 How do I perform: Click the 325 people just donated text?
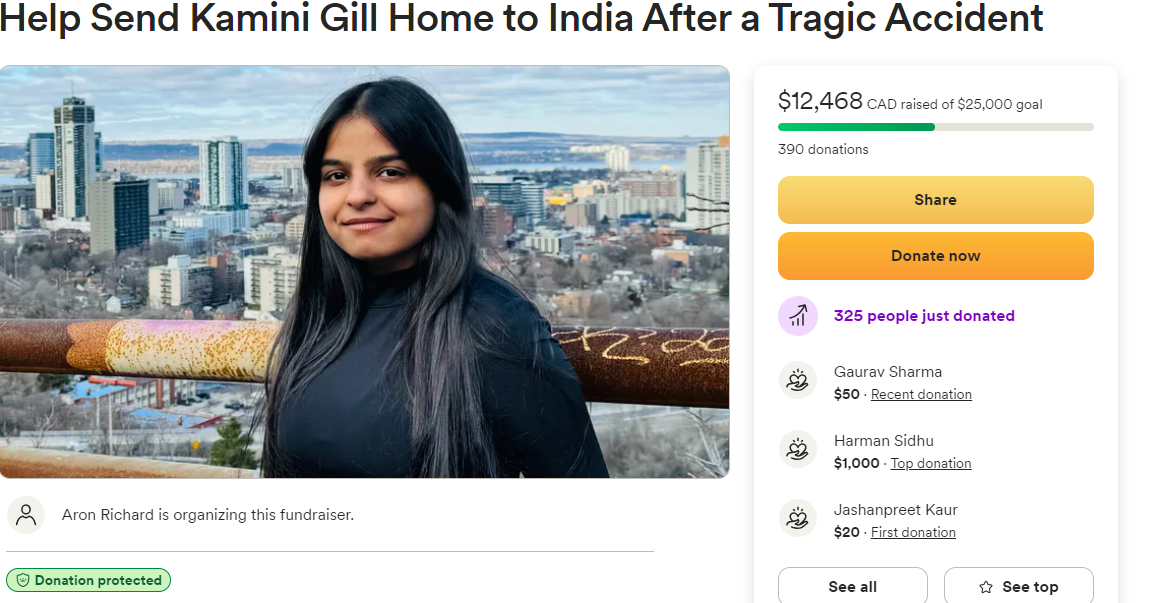point(924,315)
